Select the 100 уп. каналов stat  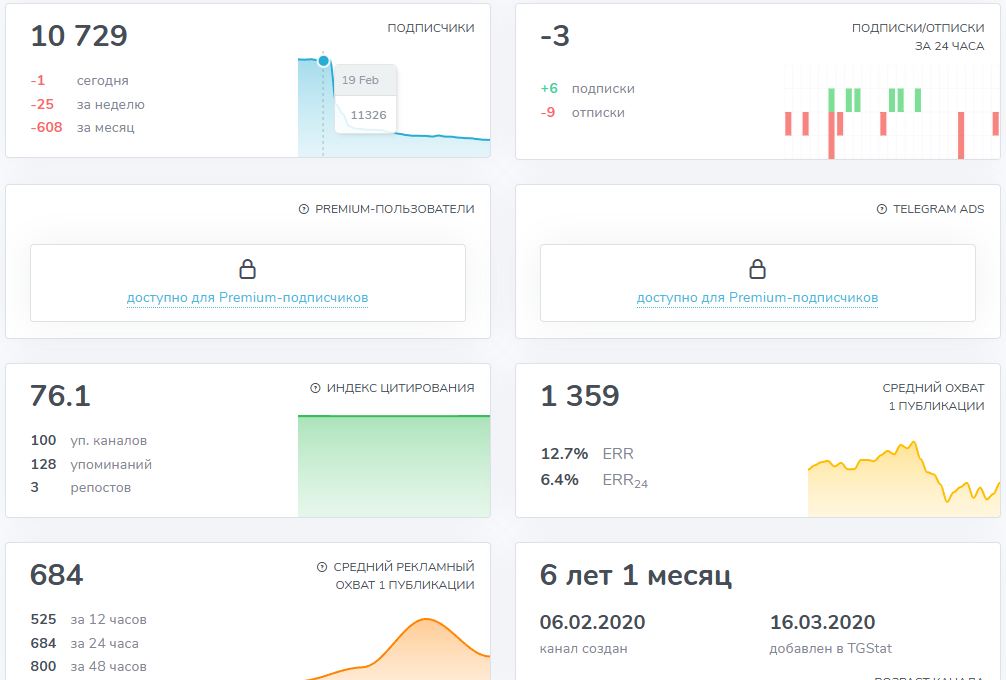88,441
